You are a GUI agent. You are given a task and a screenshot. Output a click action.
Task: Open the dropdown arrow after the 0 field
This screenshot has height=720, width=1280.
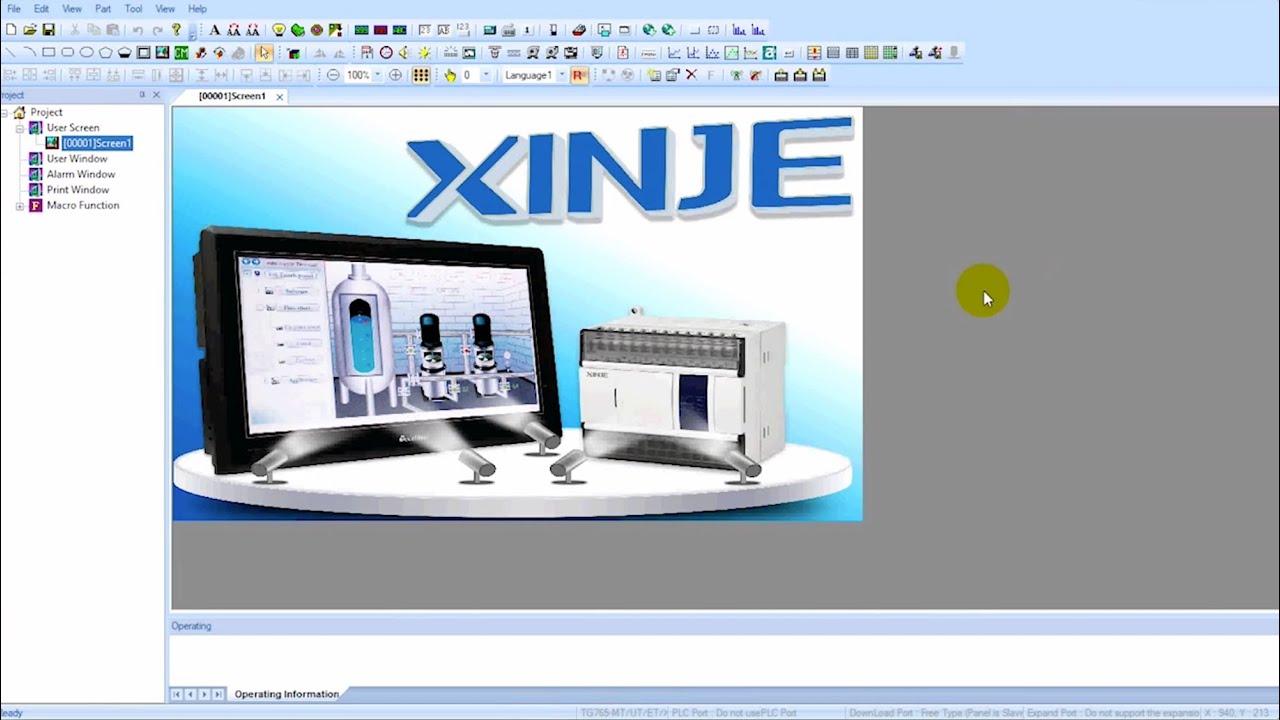coord(486,75)
